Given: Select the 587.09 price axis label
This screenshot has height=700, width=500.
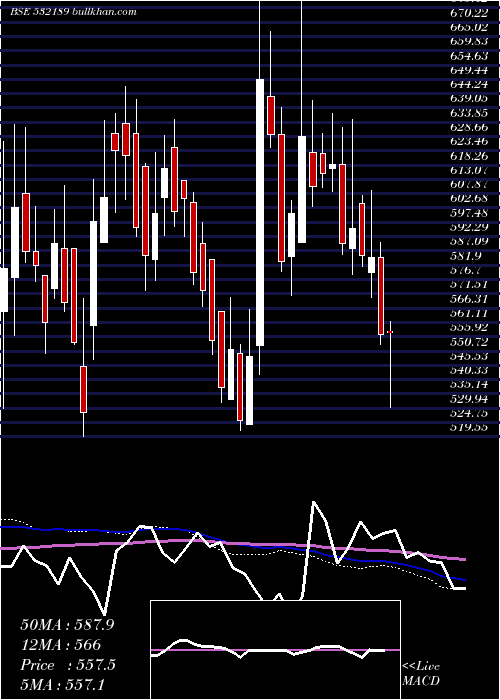Looking at the screenshot, I should [x=469, y=242].
